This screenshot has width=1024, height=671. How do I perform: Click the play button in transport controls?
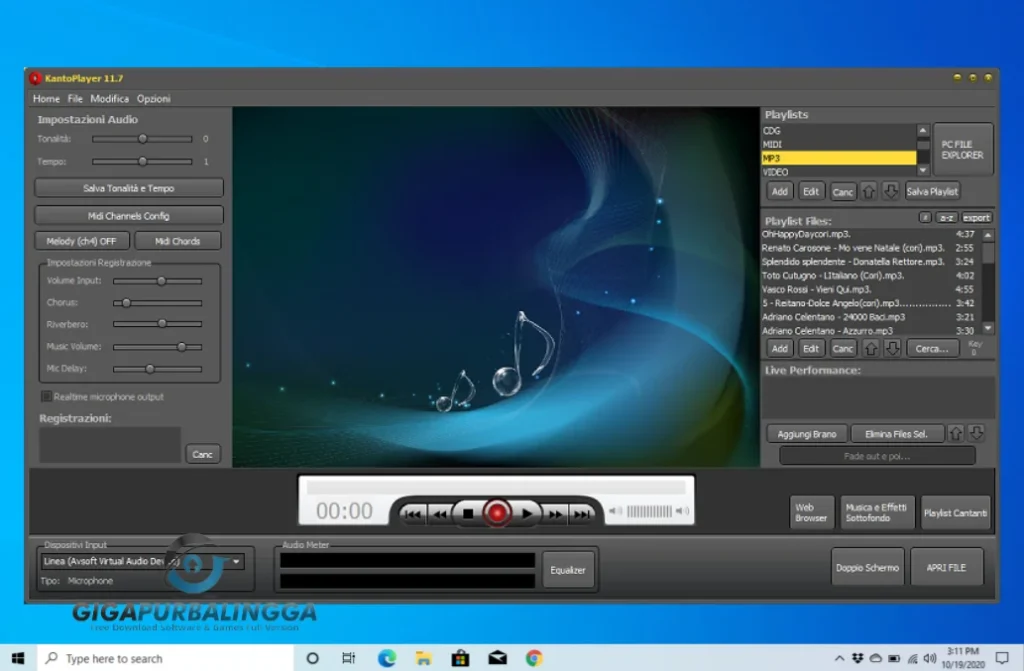527,513
